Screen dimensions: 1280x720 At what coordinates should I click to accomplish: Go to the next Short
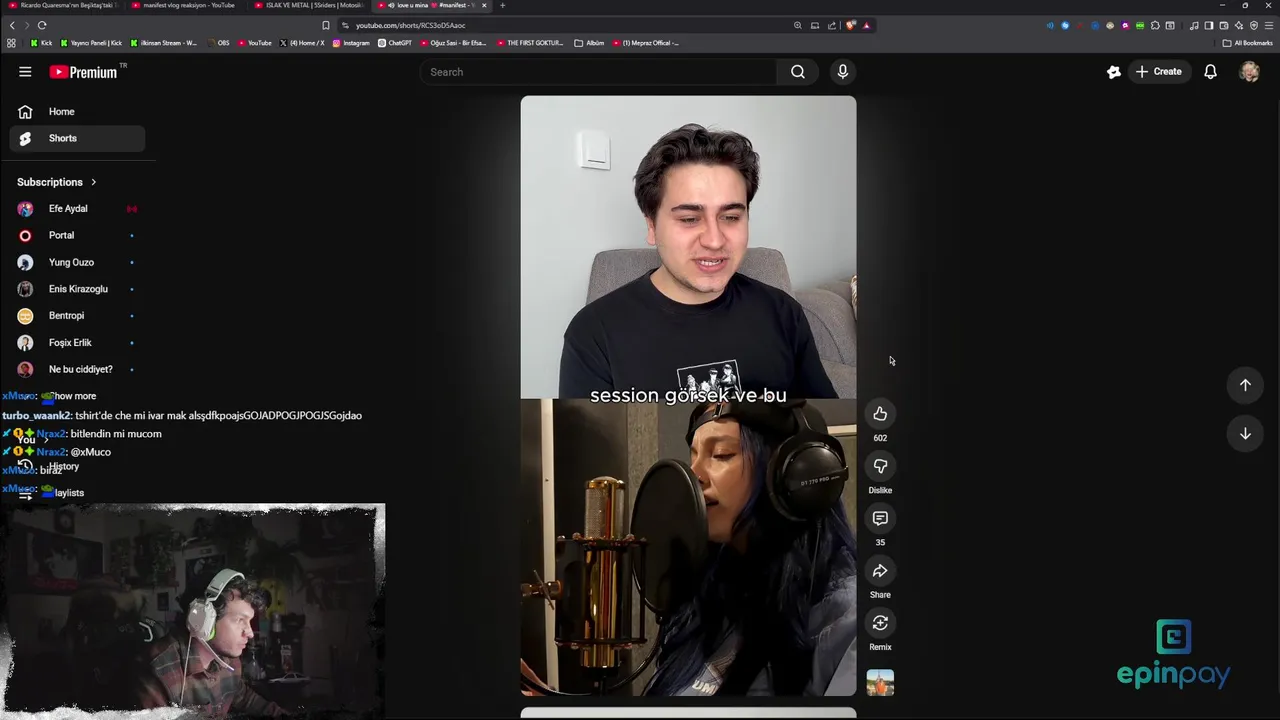[x=1245, y=433]
